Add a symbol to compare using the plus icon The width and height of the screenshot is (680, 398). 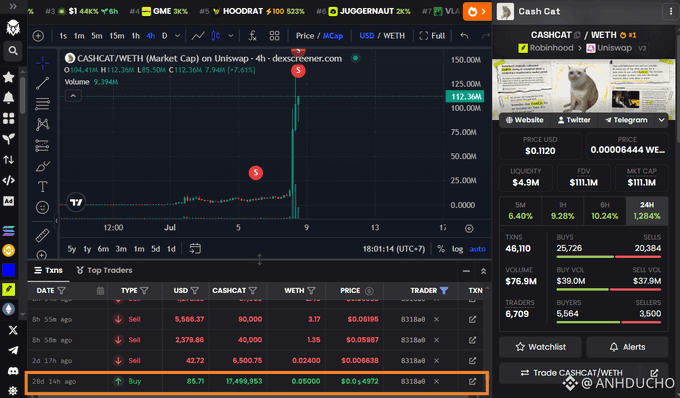pyautogui.click(x=38, y=36)
